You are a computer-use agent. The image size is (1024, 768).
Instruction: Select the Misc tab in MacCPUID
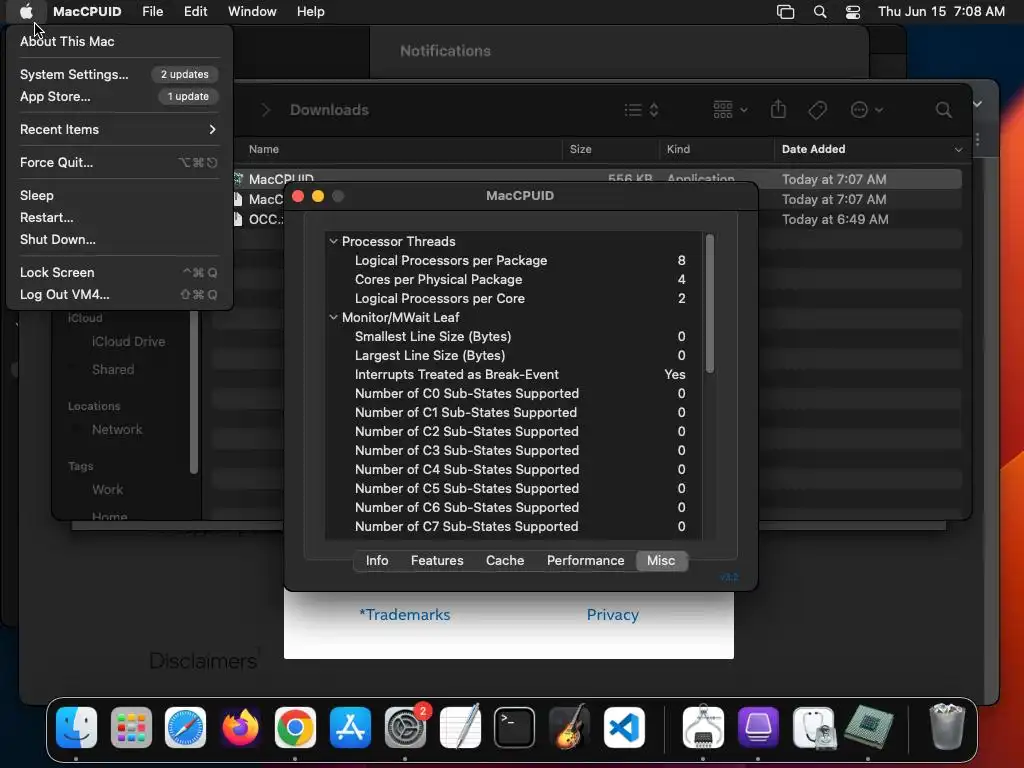[661, 560]
